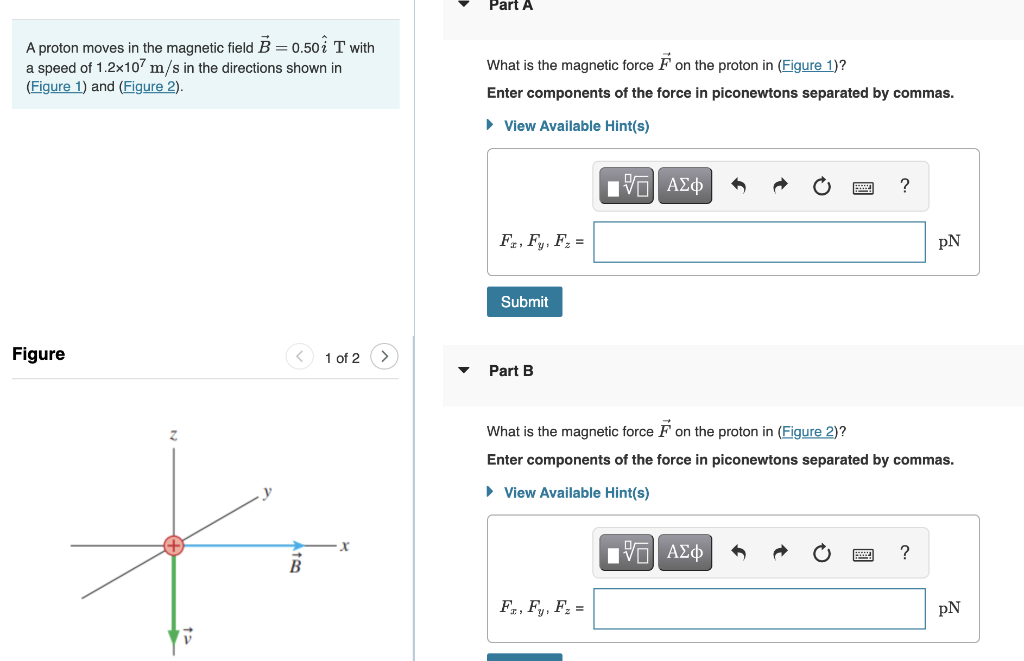1024x661 pixels.
Task: Submit the Part A answer
Action: (x=524, y=302)
